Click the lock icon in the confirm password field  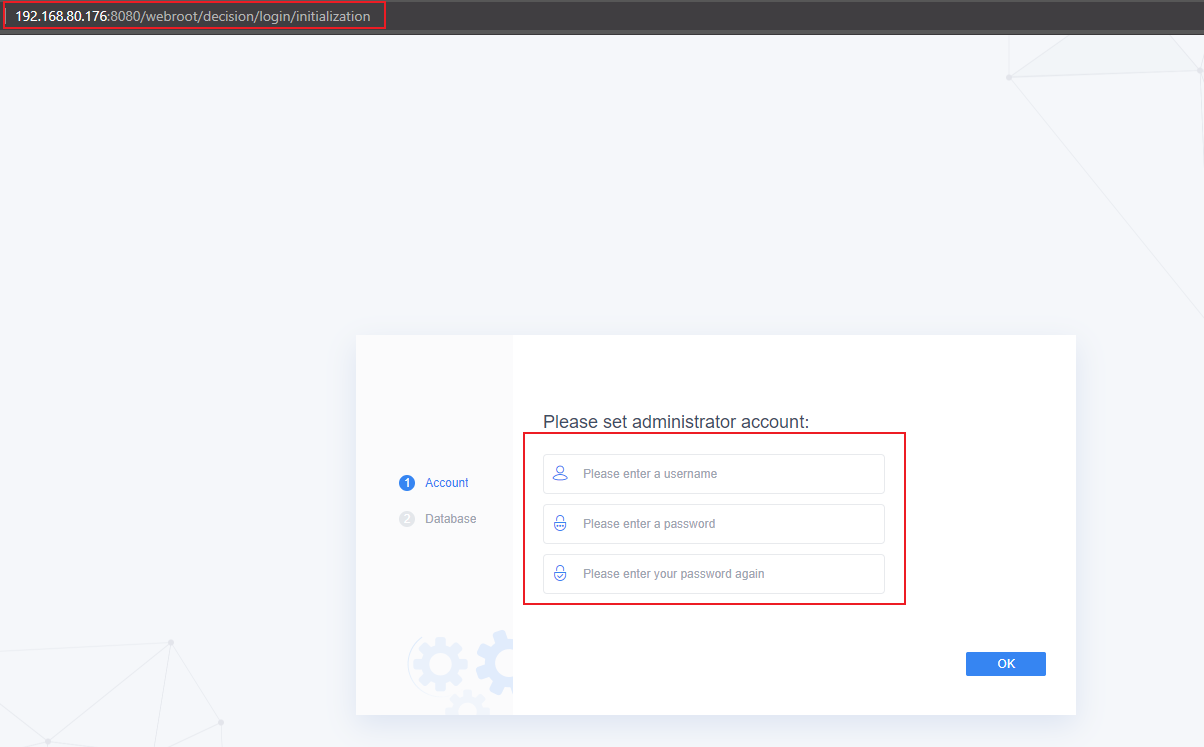pyautogui.click(x=560, y=573)
